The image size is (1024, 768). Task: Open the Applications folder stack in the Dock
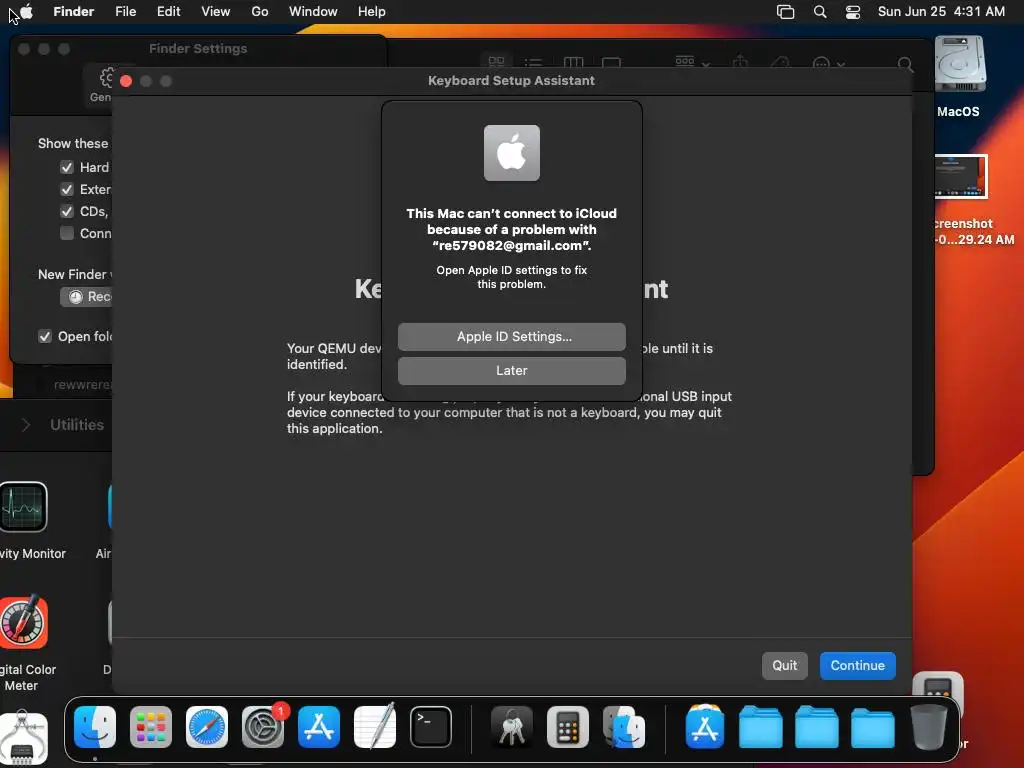point(705,727)
